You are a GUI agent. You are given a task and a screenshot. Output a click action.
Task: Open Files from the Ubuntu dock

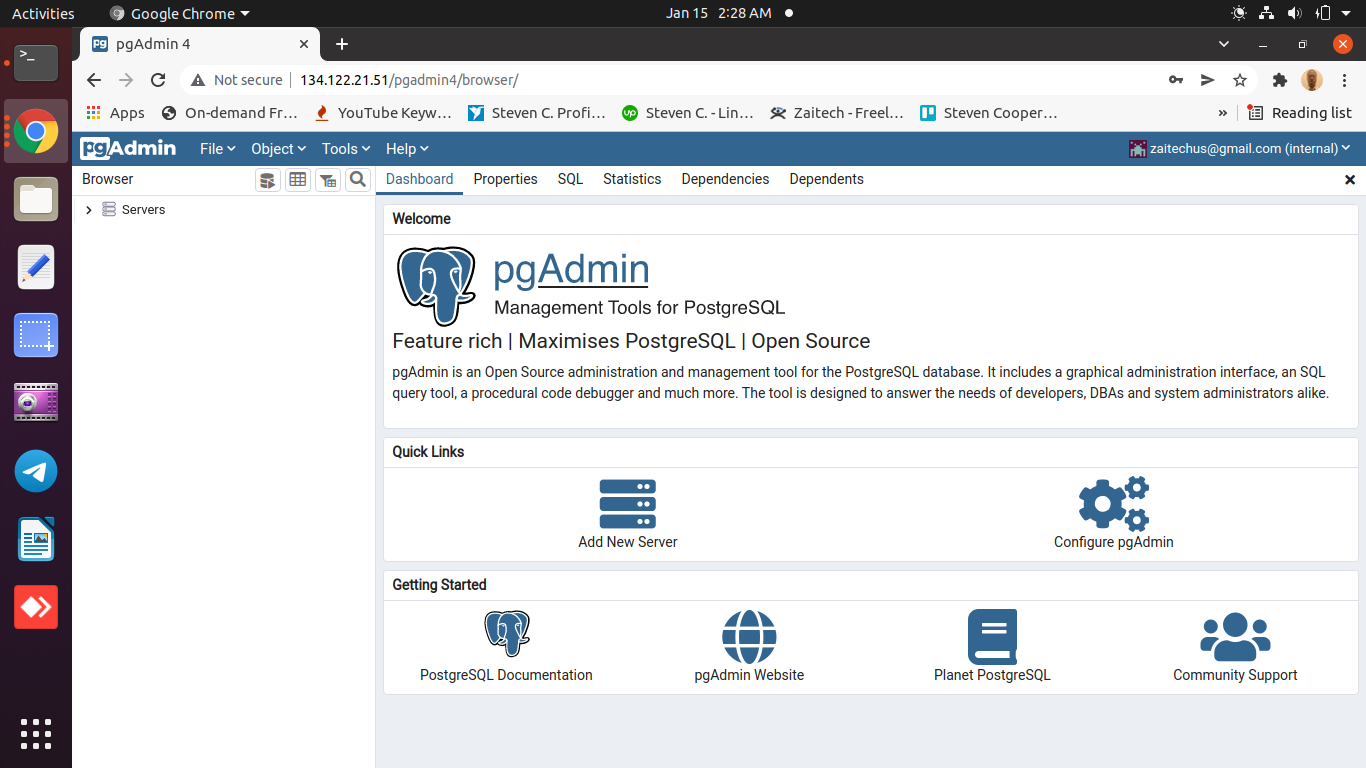[x=36, y=199]
